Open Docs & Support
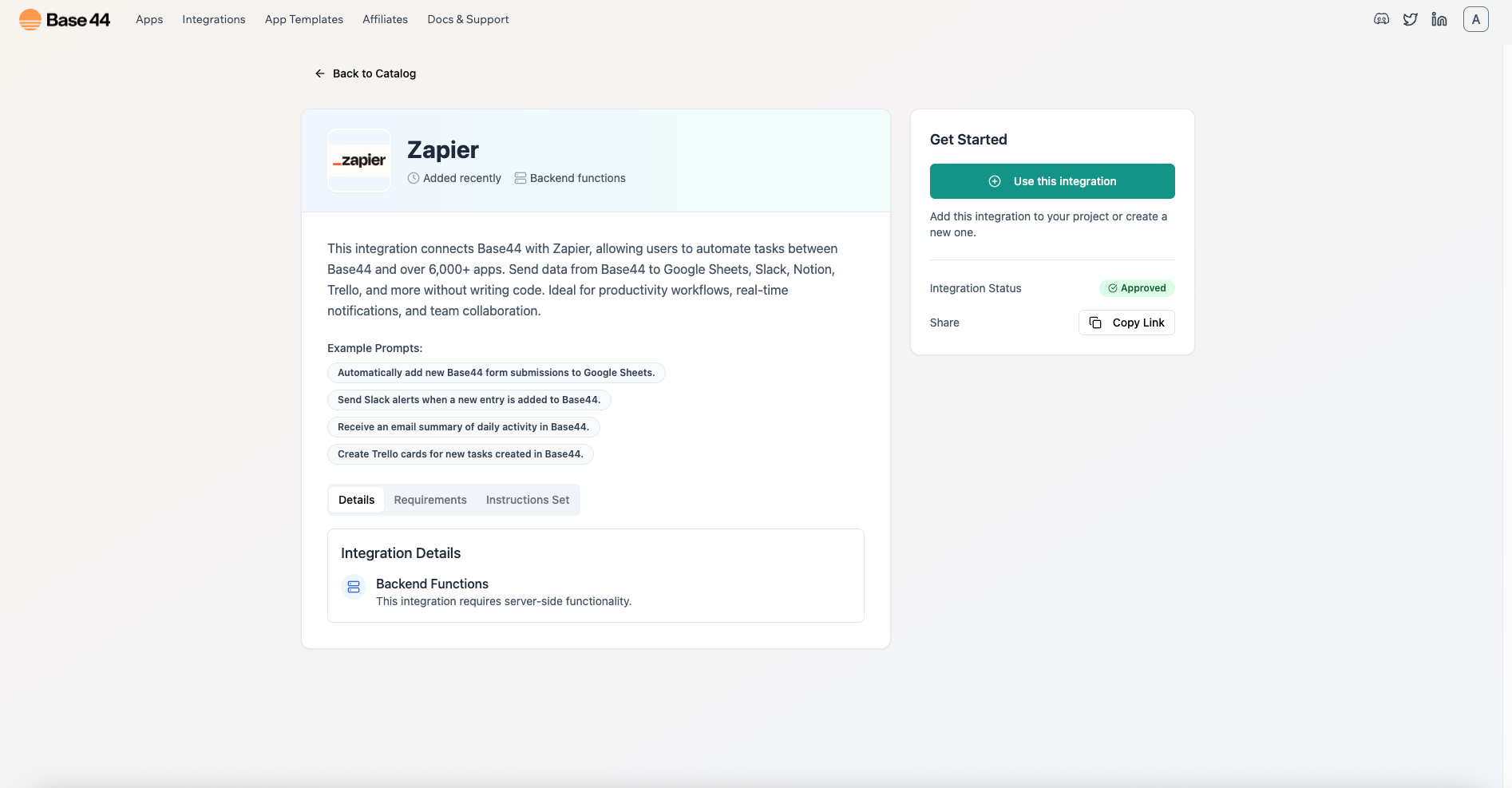The height and width of the screenshot is (788, 1512). 468,19
